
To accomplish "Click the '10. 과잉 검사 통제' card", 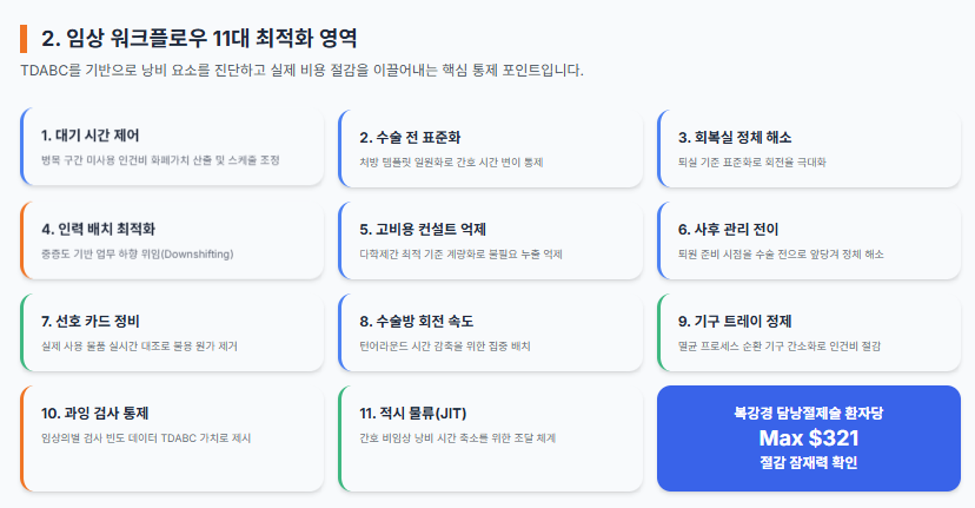I will 172,438.
